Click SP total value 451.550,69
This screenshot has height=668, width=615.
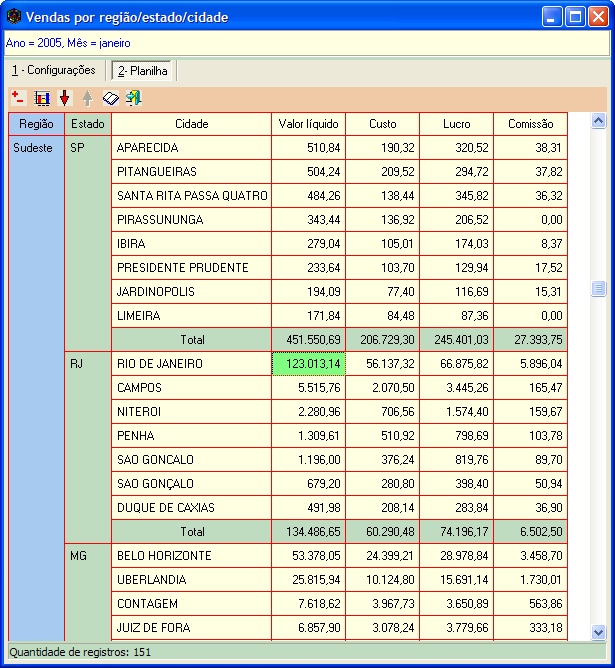point(308,340)
